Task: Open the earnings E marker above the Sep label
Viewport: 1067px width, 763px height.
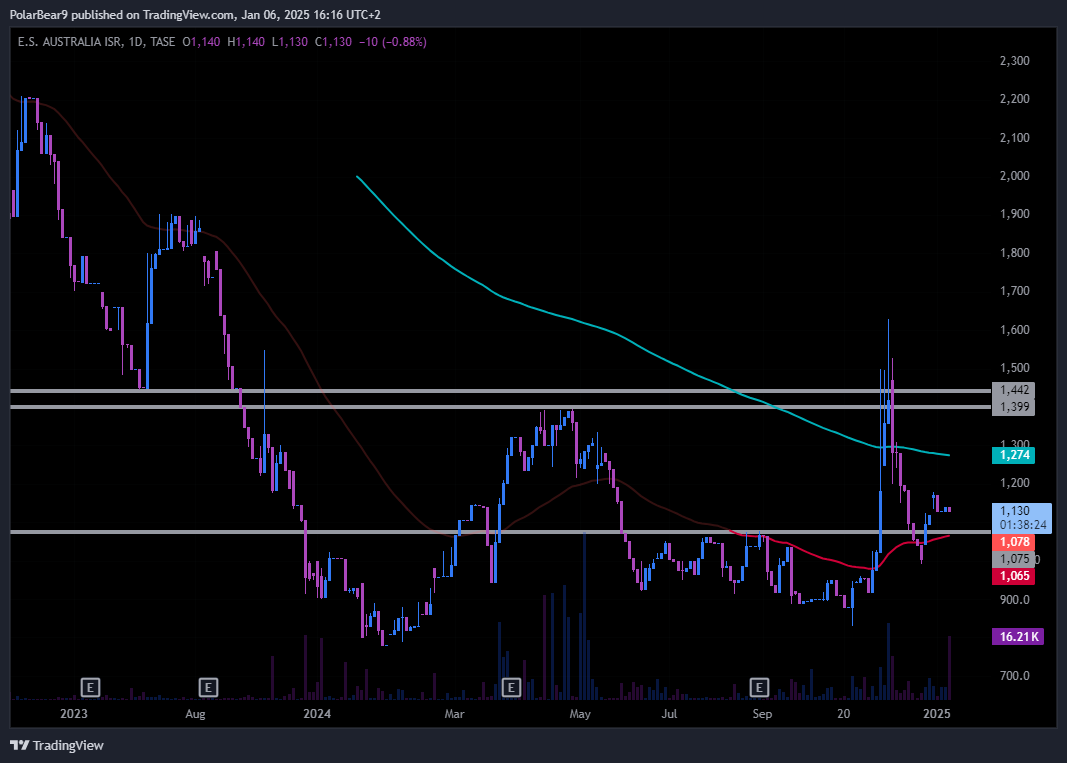Action: [x=760, y=687]
